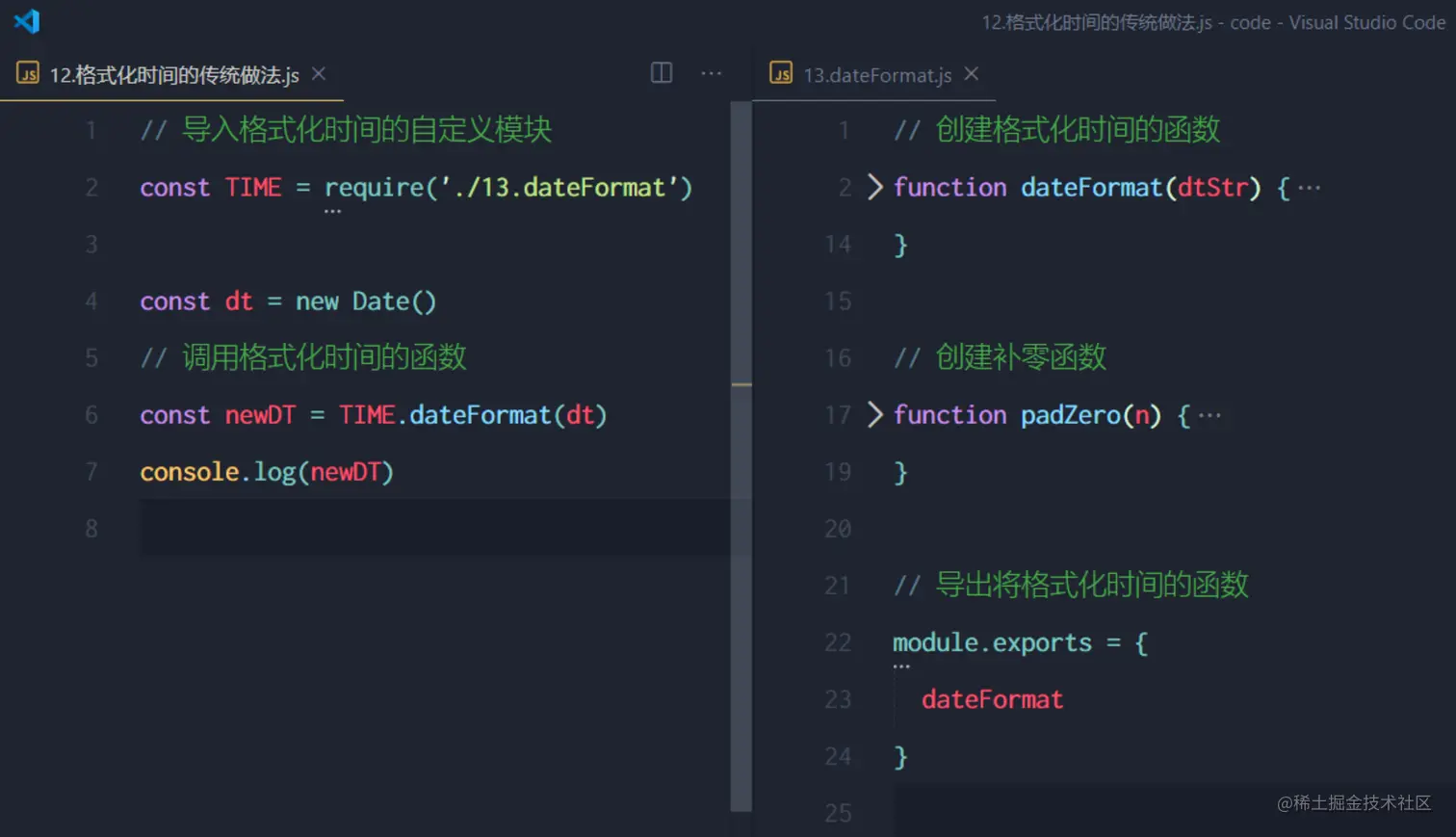The image size is (1456, 837).
Task: Click line number 25 in the right editor
Action: [x=838, y=813]
